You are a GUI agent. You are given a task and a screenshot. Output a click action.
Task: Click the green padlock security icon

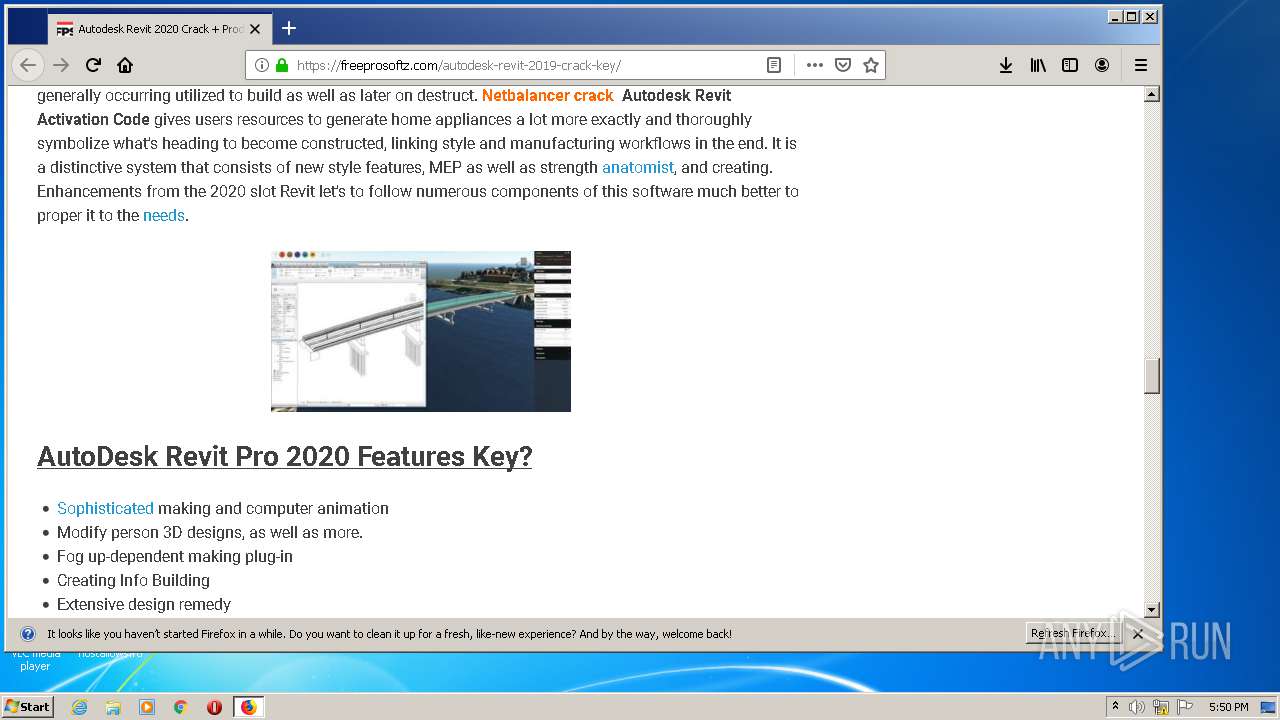click(282, 65)
